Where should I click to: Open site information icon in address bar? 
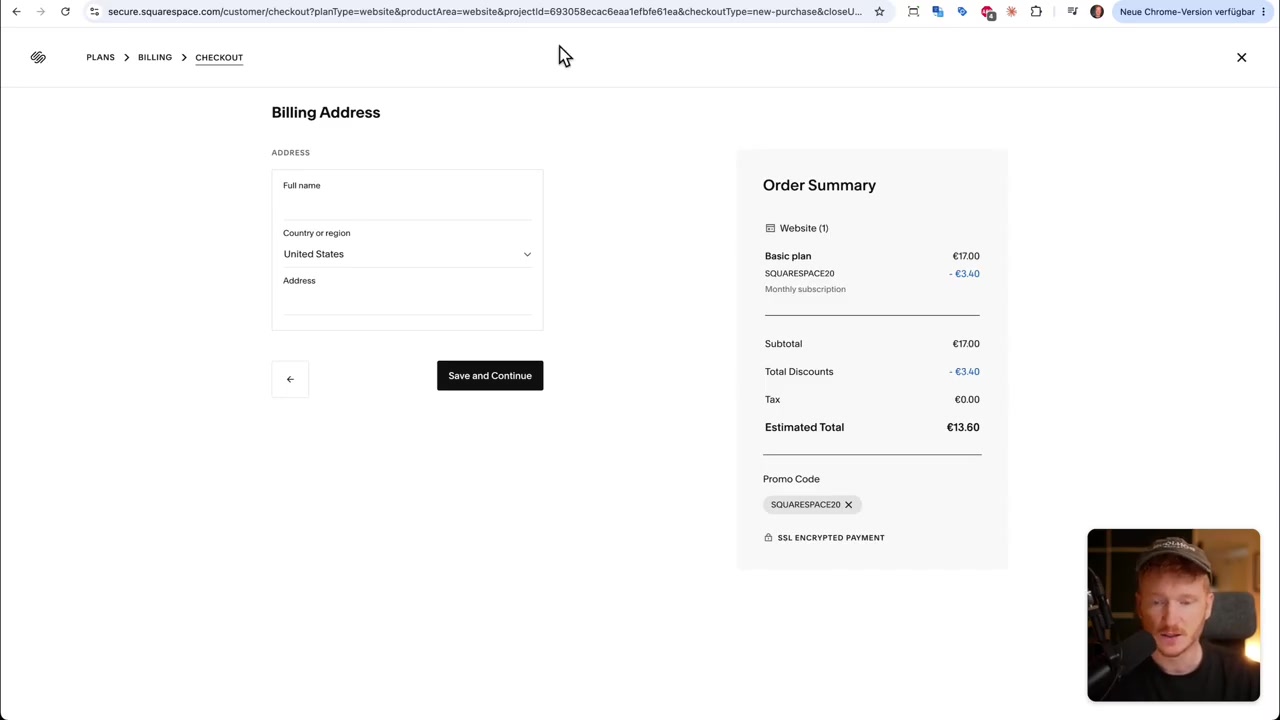click(x=94, y=11)
